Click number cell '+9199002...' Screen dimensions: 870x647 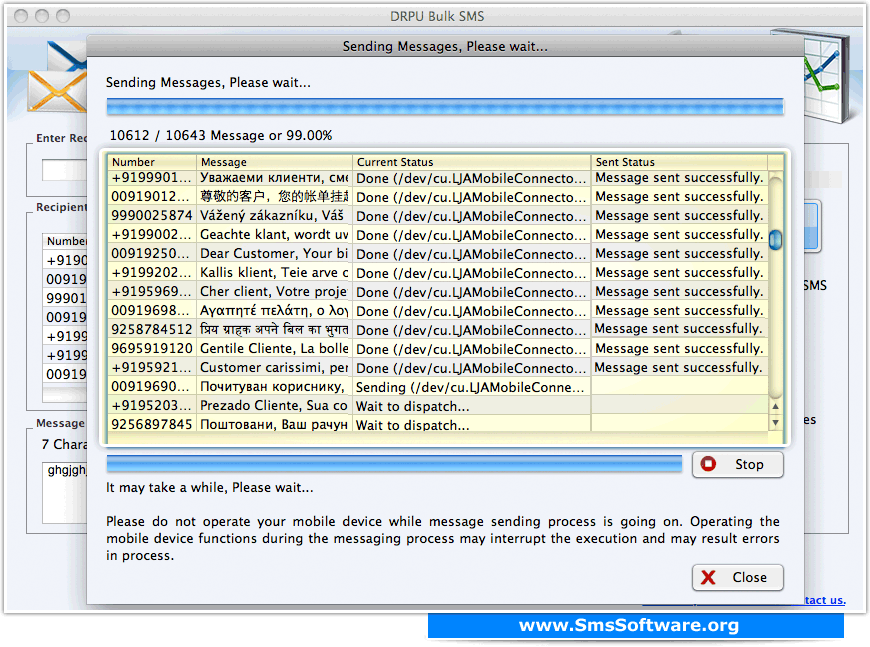pyautogui.click(x=151, y=235)
